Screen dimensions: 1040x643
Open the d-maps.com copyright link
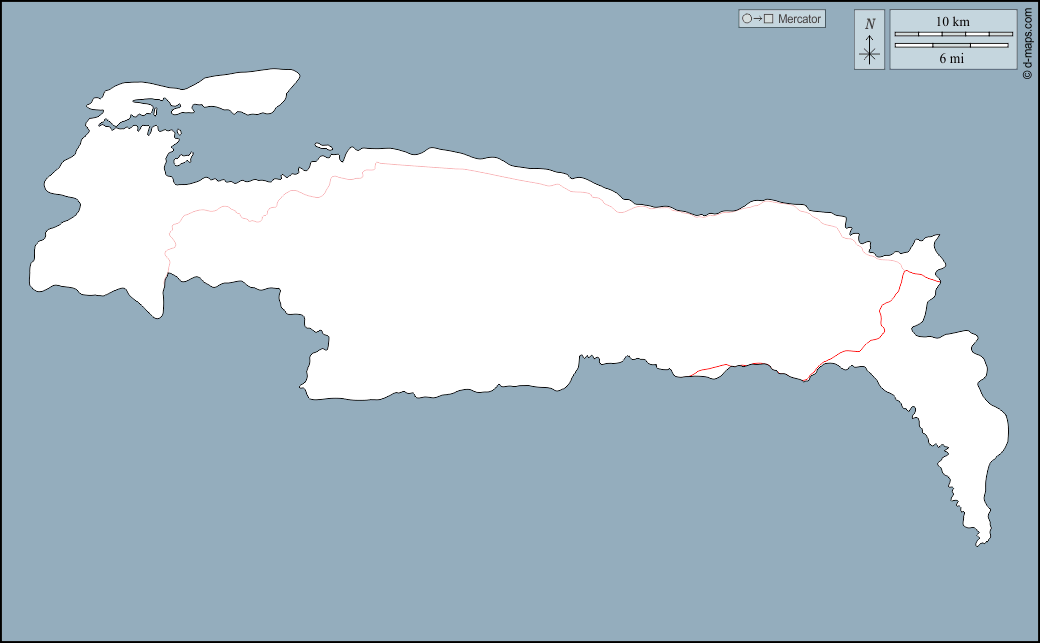(x=1027, y=40)
